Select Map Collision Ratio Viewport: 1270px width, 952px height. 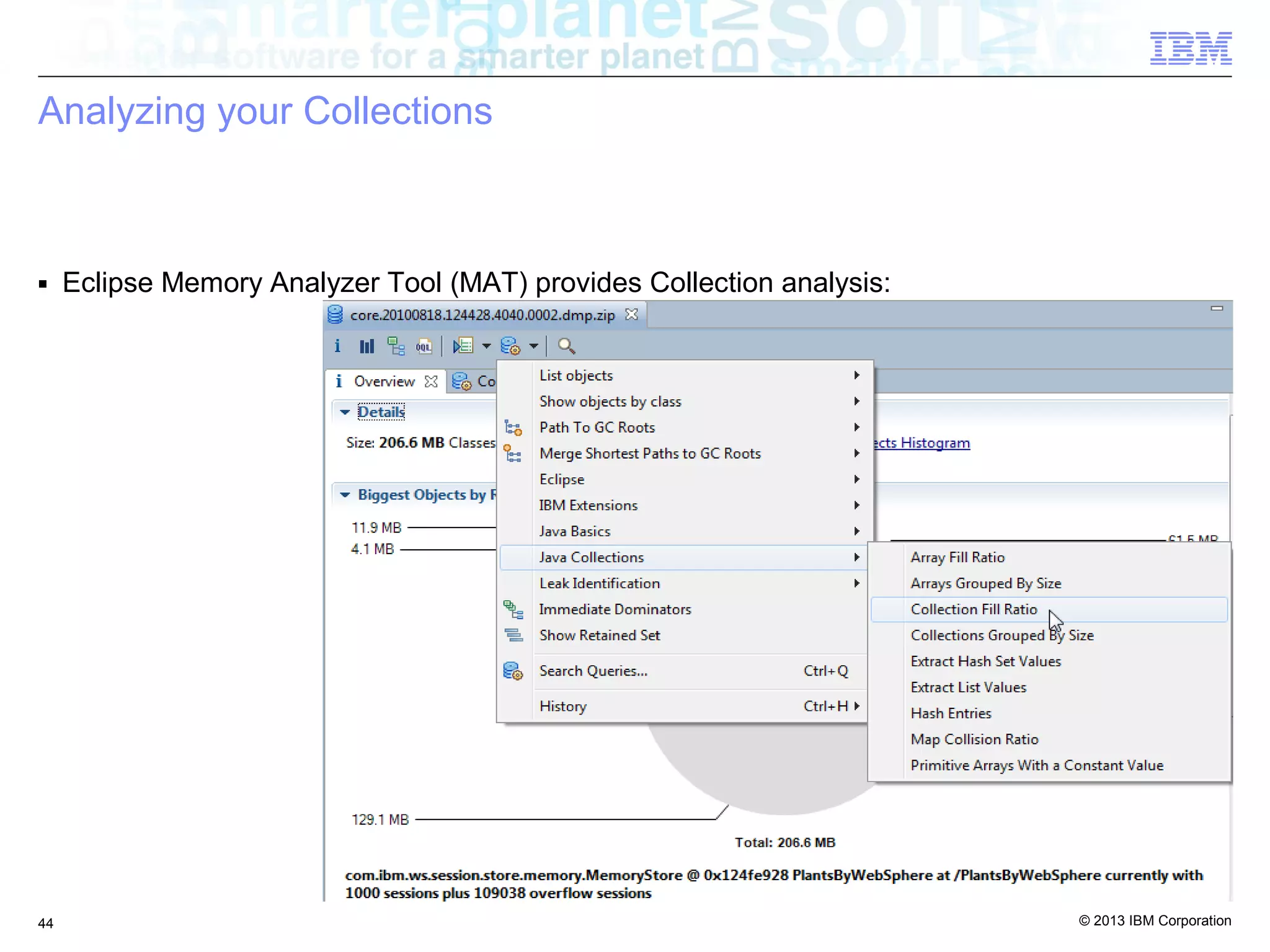(x=1049, y=739)
